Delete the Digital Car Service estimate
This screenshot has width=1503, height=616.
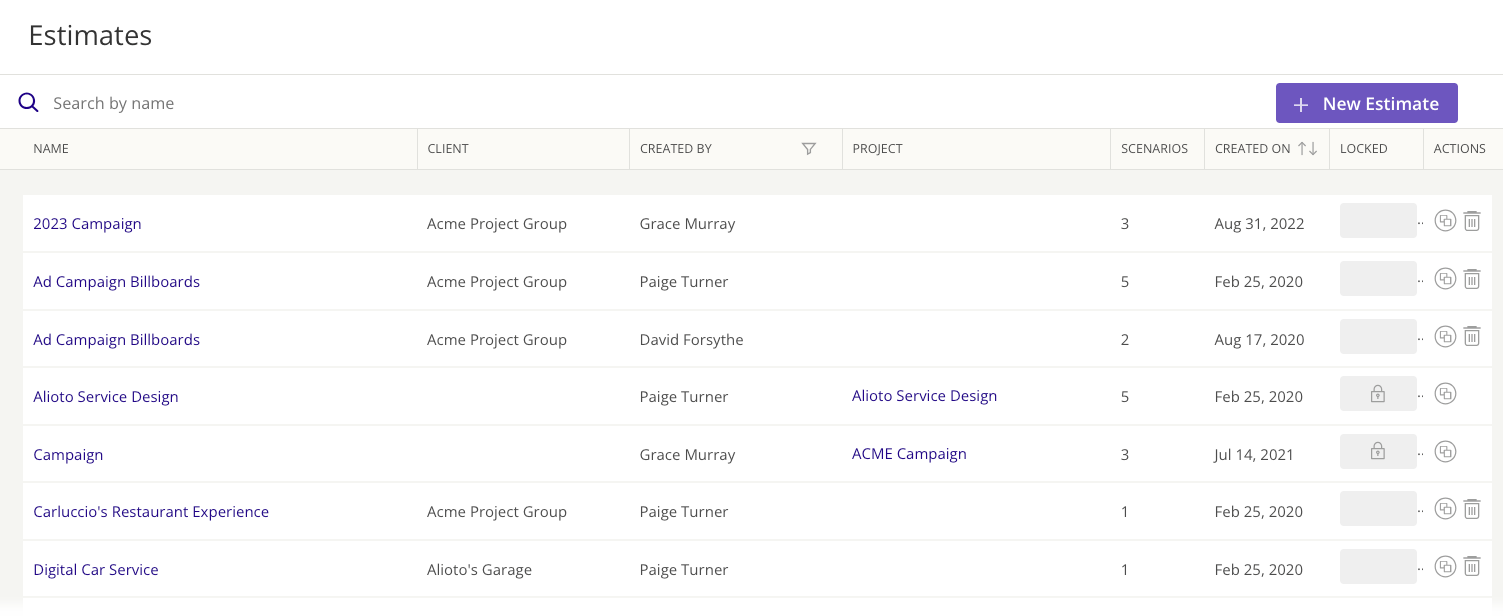(1472, 567)
